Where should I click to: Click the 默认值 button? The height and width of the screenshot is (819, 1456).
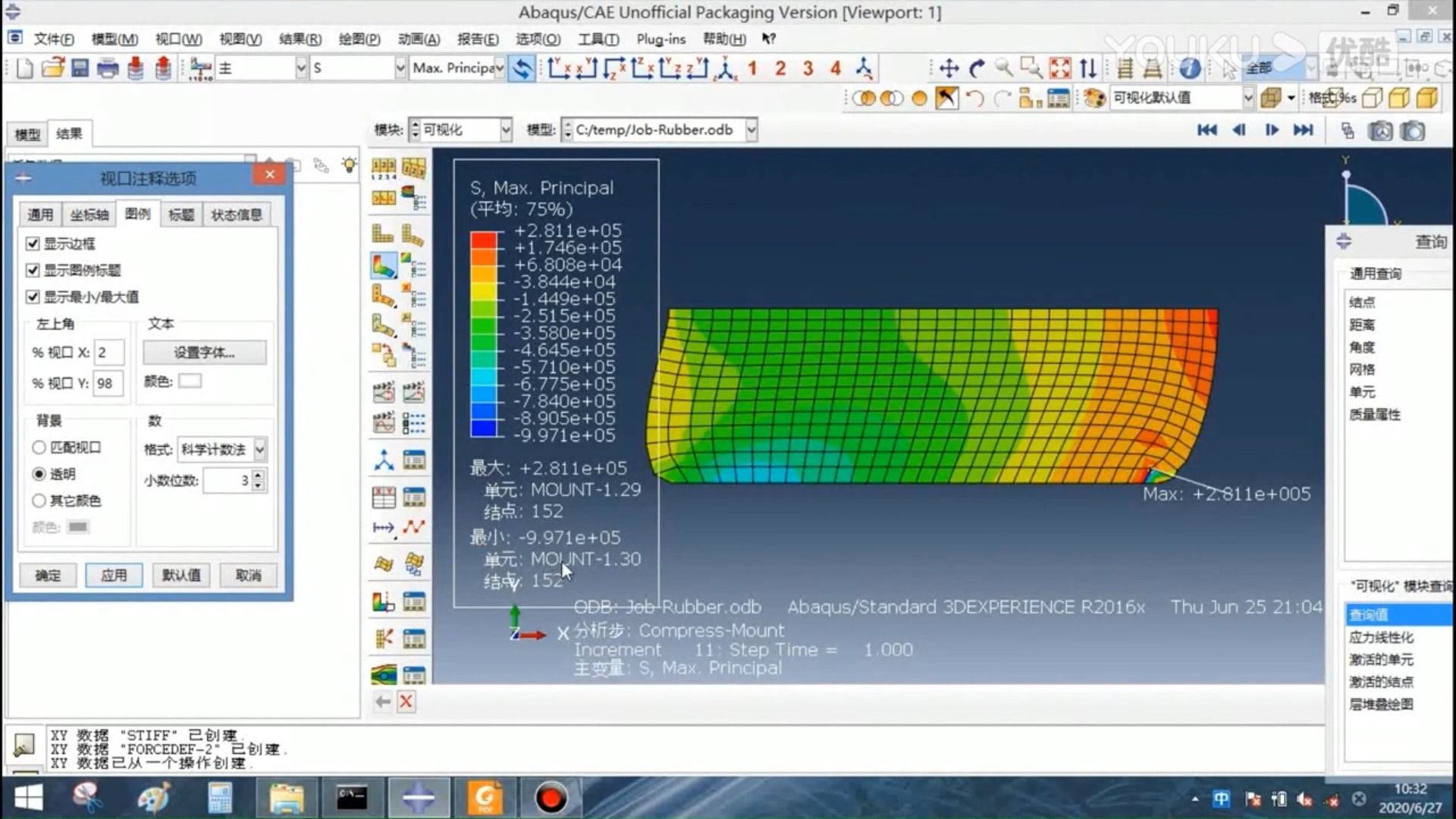click(181, 575)
